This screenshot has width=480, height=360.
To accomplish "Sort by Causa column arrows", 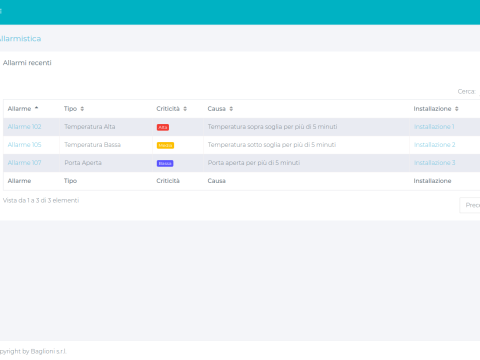I will point(231,109).
